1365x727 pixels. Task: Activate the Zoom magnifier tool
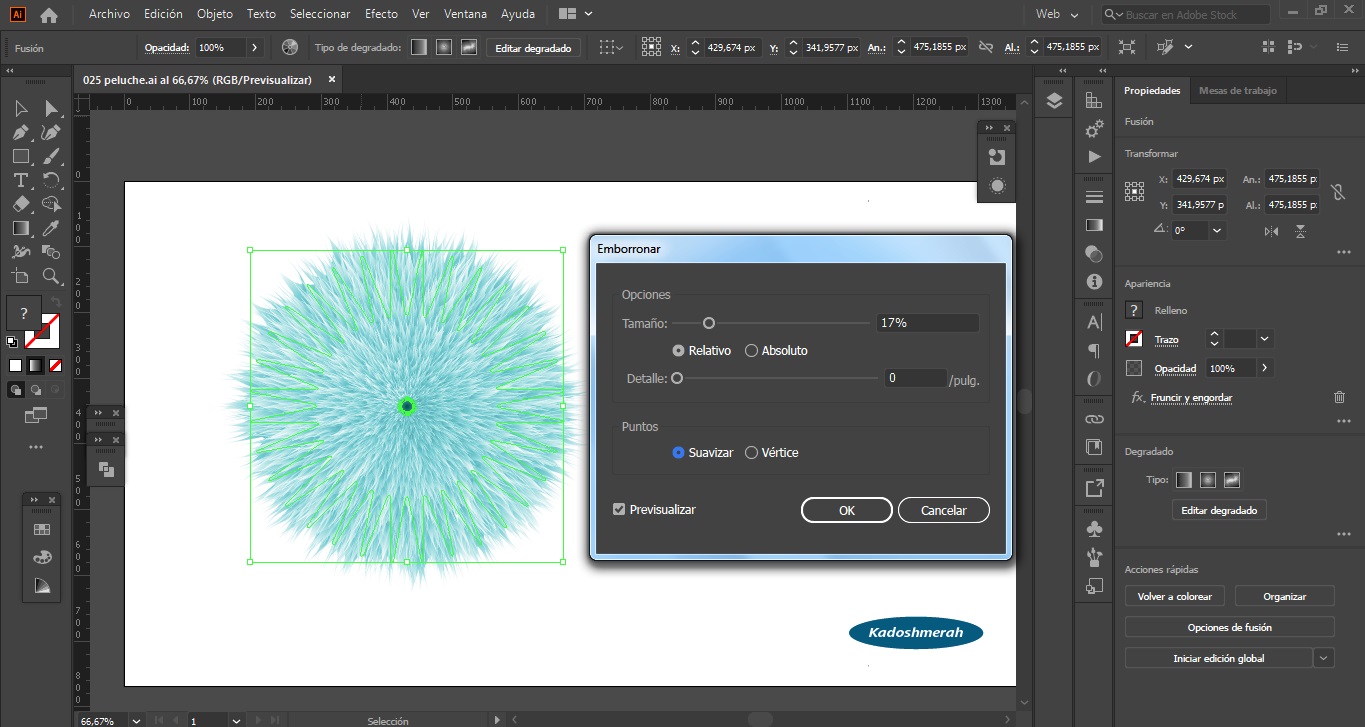click(x=51, y=276)
